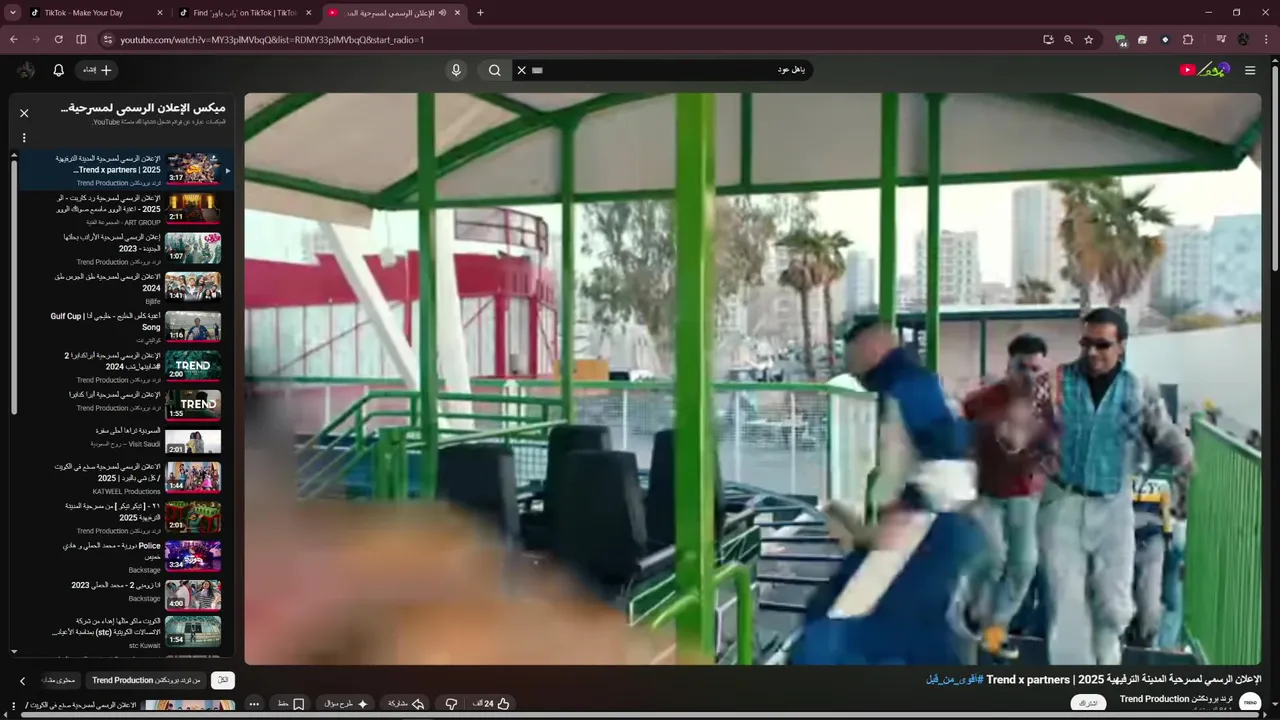Go back in browser history
This screenshot has width=1280, height=720.
click(x=13, y=40)
